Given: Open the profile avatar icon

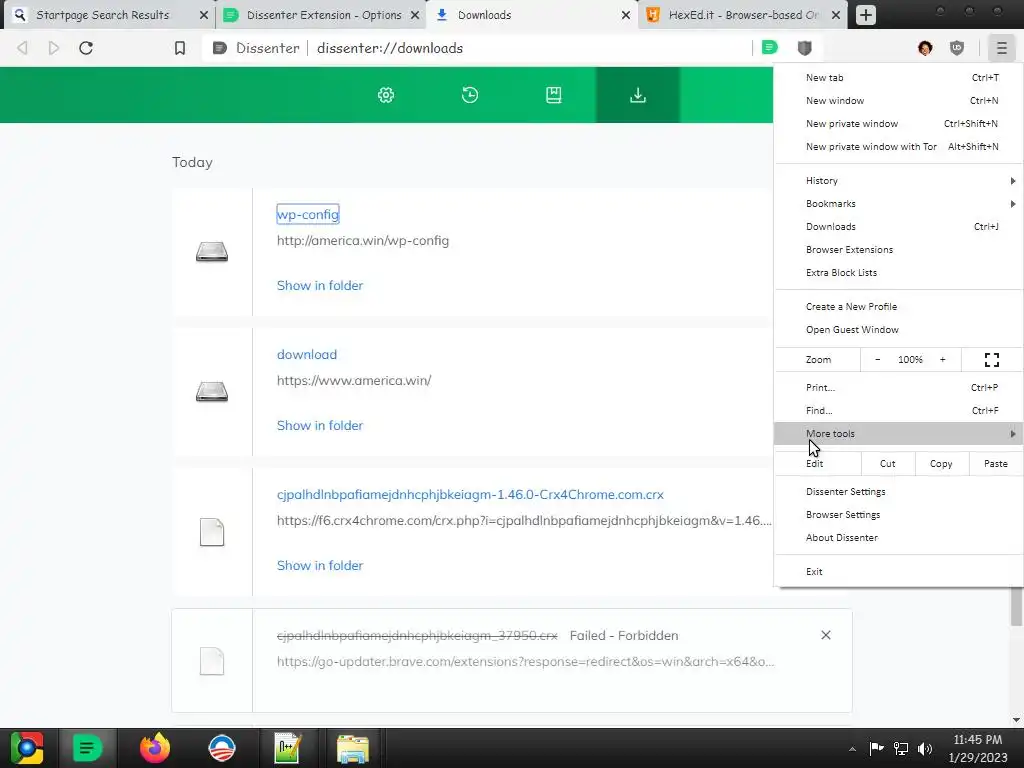Looking at the screenshot, I should (925, 48).
